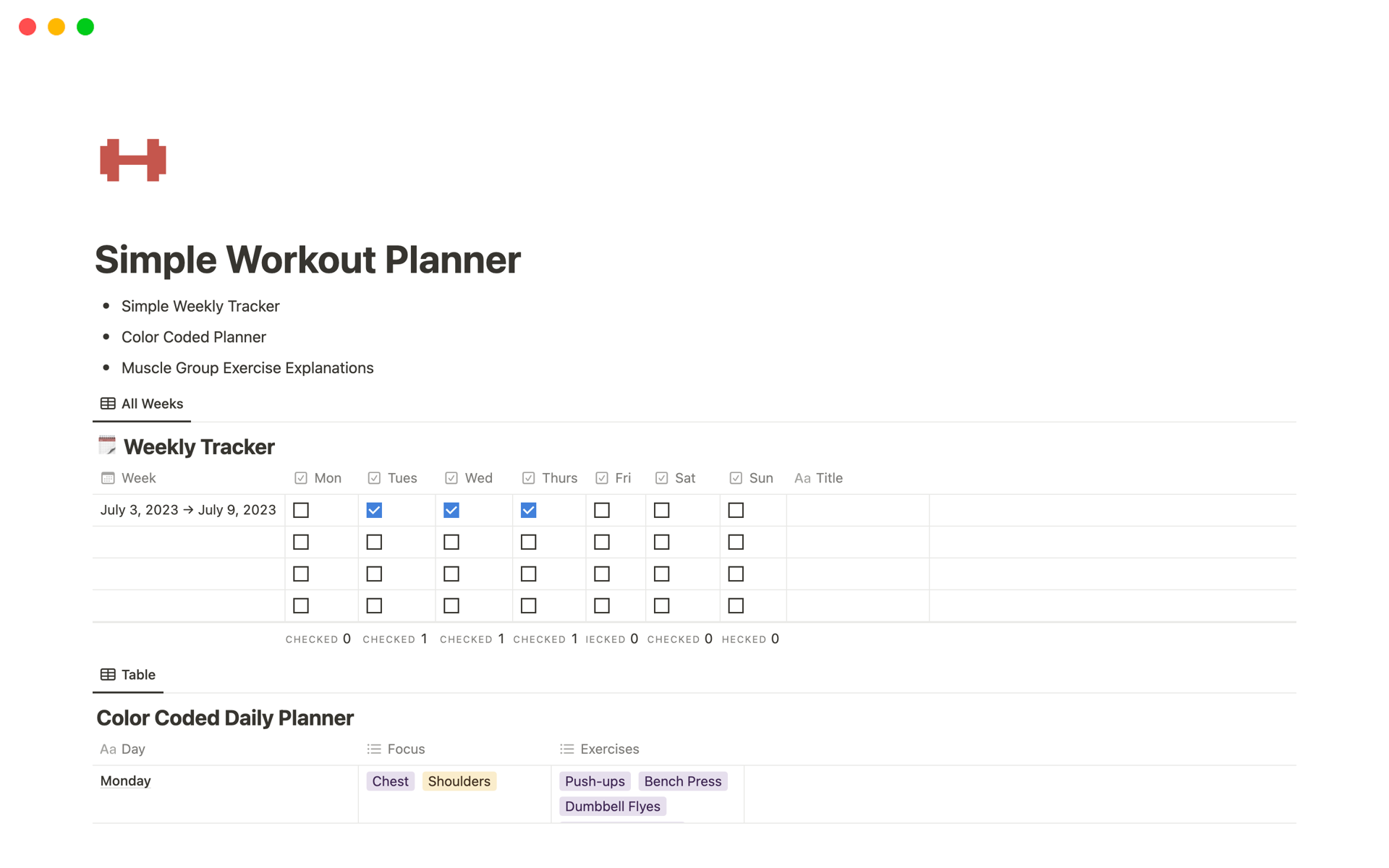Click the list icon beside Exercises header
Screen dimensions: 1389x868
(567, 749)
